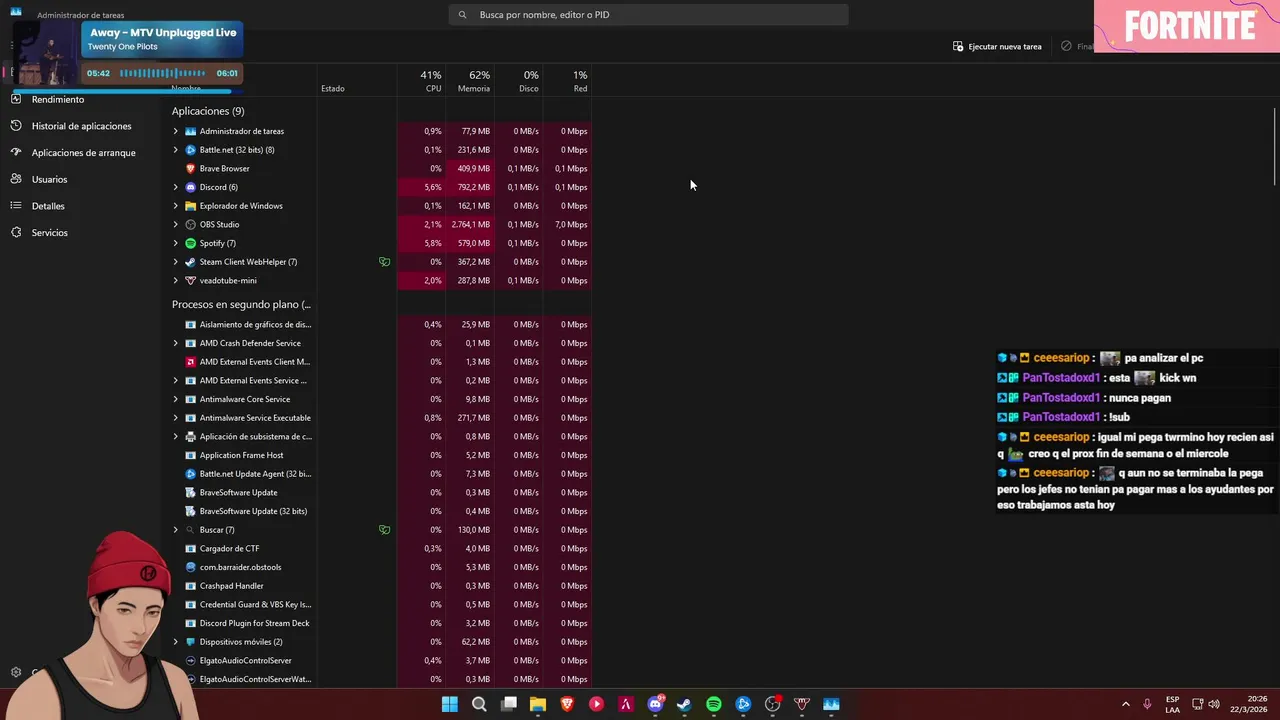Select the OBS Studio process icon
1280x720 pixels.
pyautogui.click(x=191, y=224)
